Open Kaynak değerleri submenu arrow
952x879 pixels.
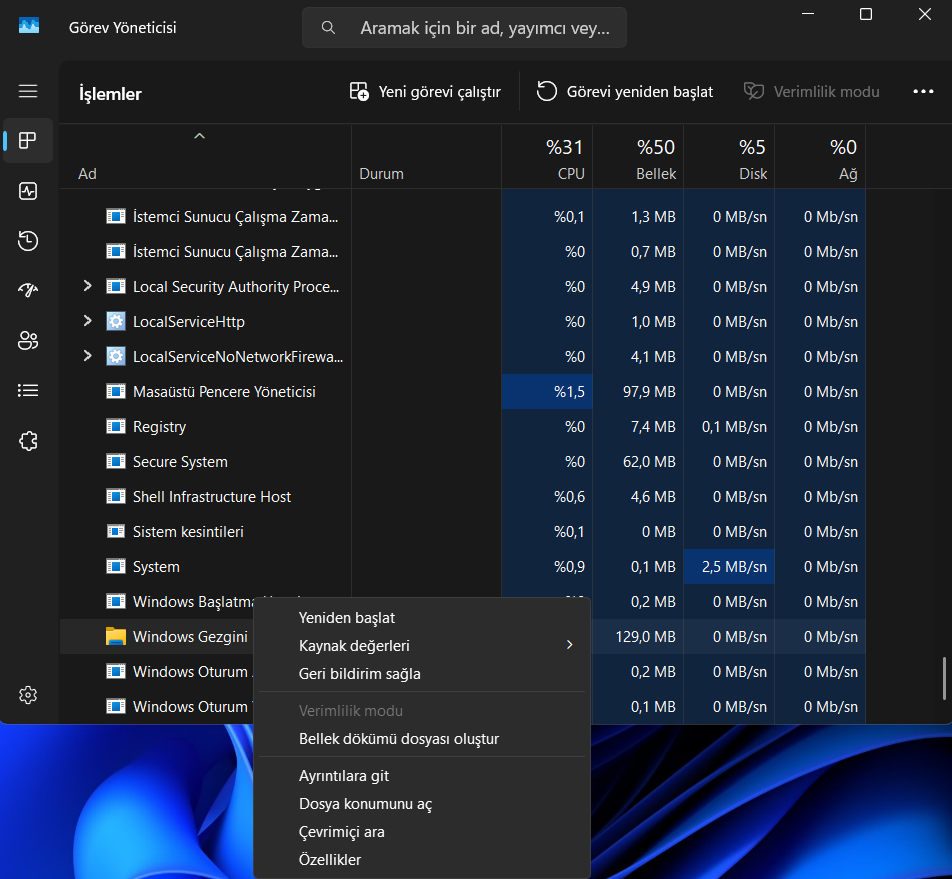point(570,645)
